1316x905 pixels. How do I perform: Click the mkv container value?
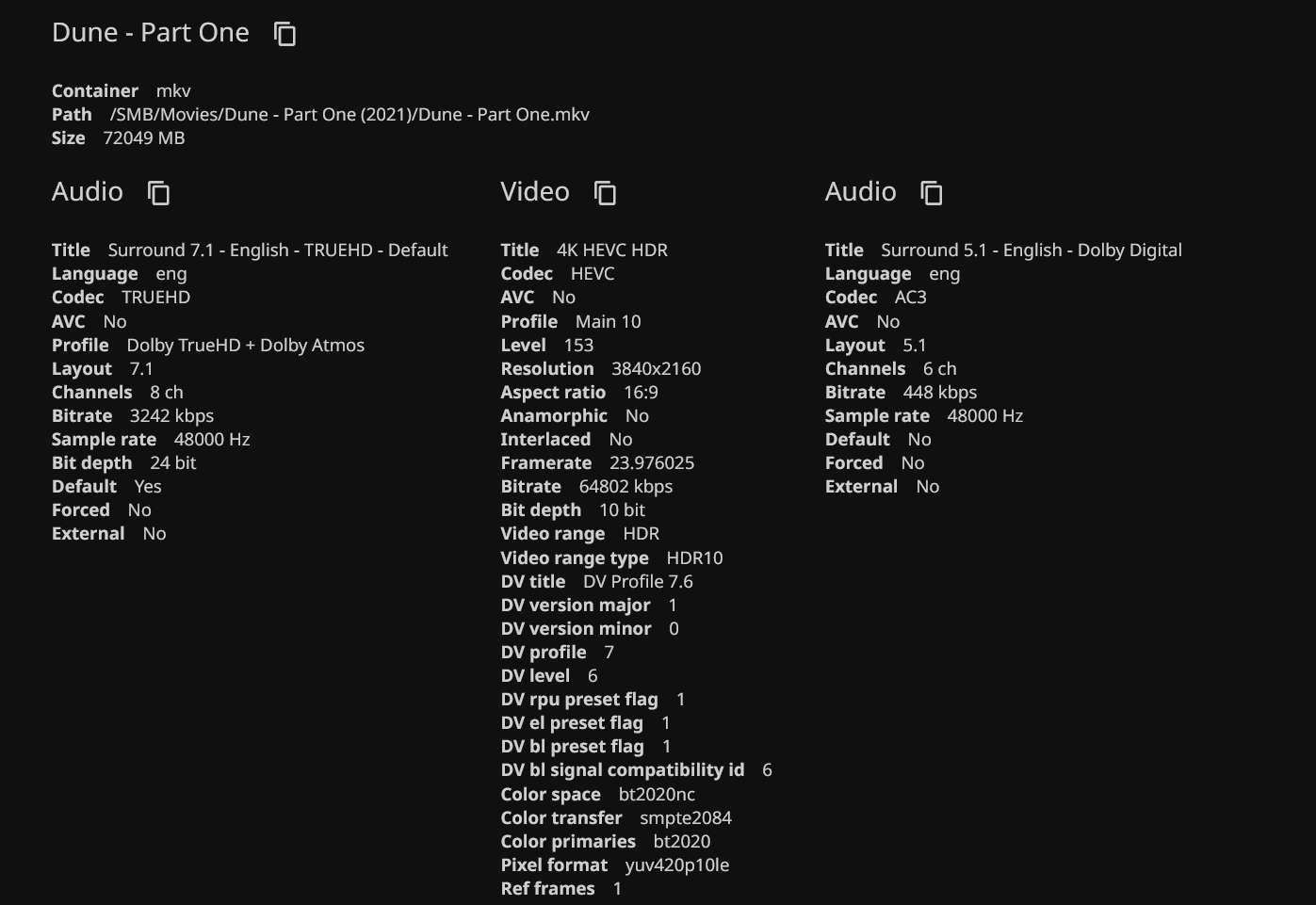click(173, 91)
